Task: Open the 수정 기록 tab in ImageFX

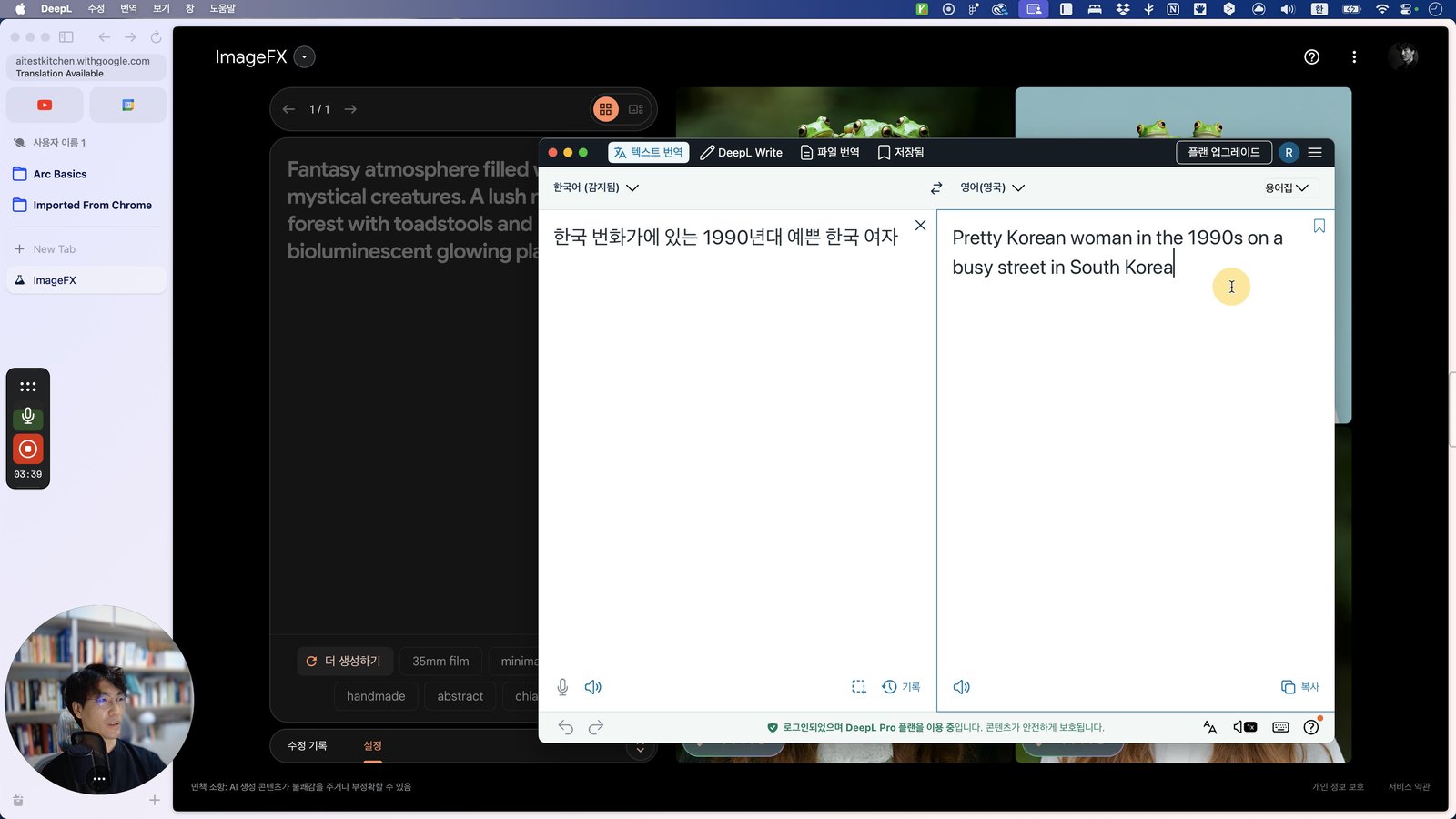Action: point(308,745)
